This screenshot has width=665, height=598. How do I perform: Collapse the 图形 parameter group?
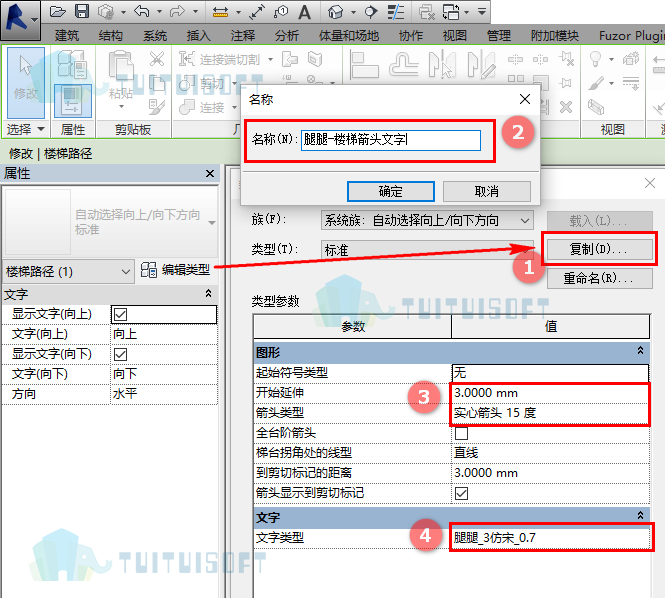[x=640, y=351]
